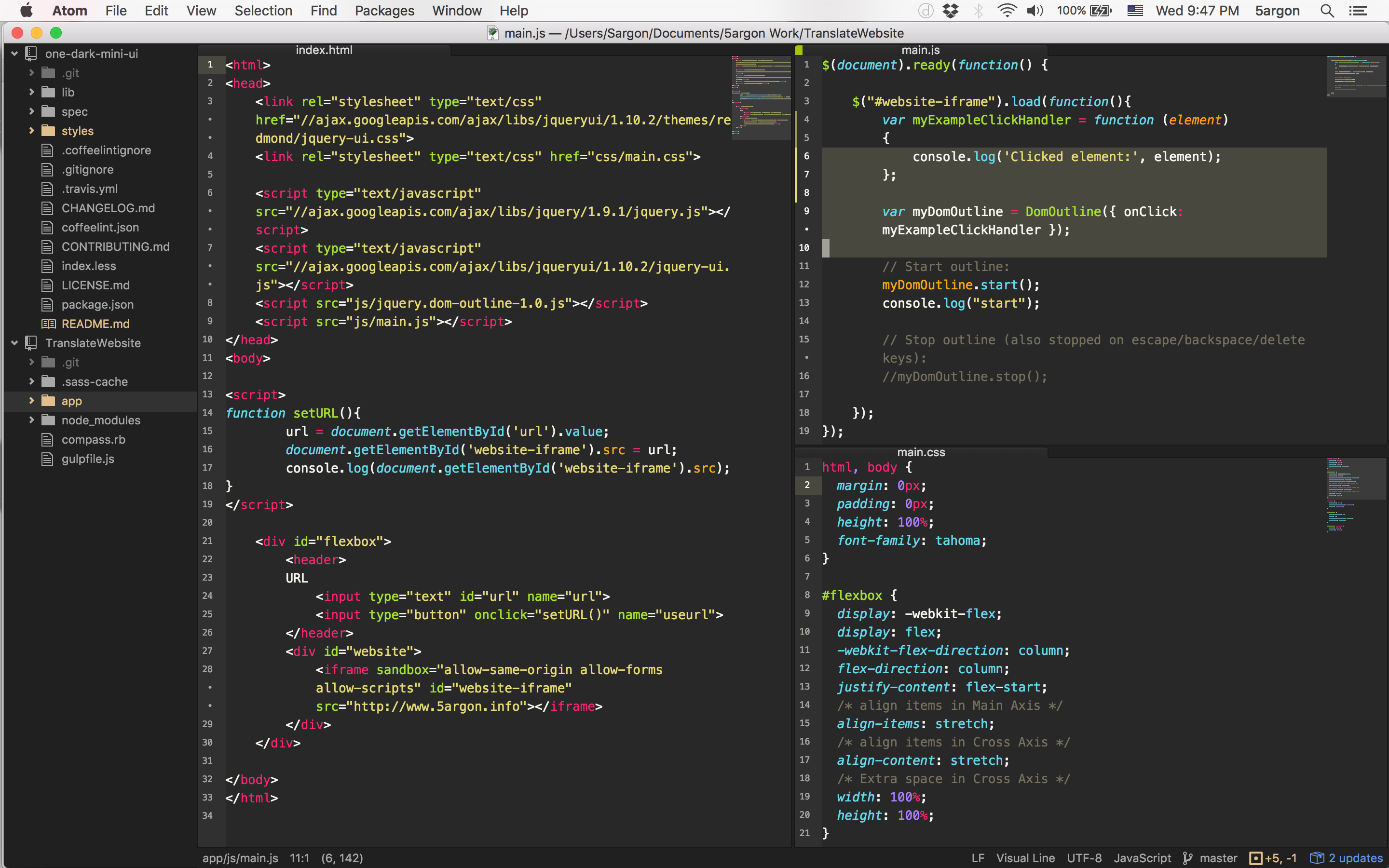Click the gulpfile.js file icon
Image resolution: width=1389 pixels, height=868 pixels.
(48, 459)
